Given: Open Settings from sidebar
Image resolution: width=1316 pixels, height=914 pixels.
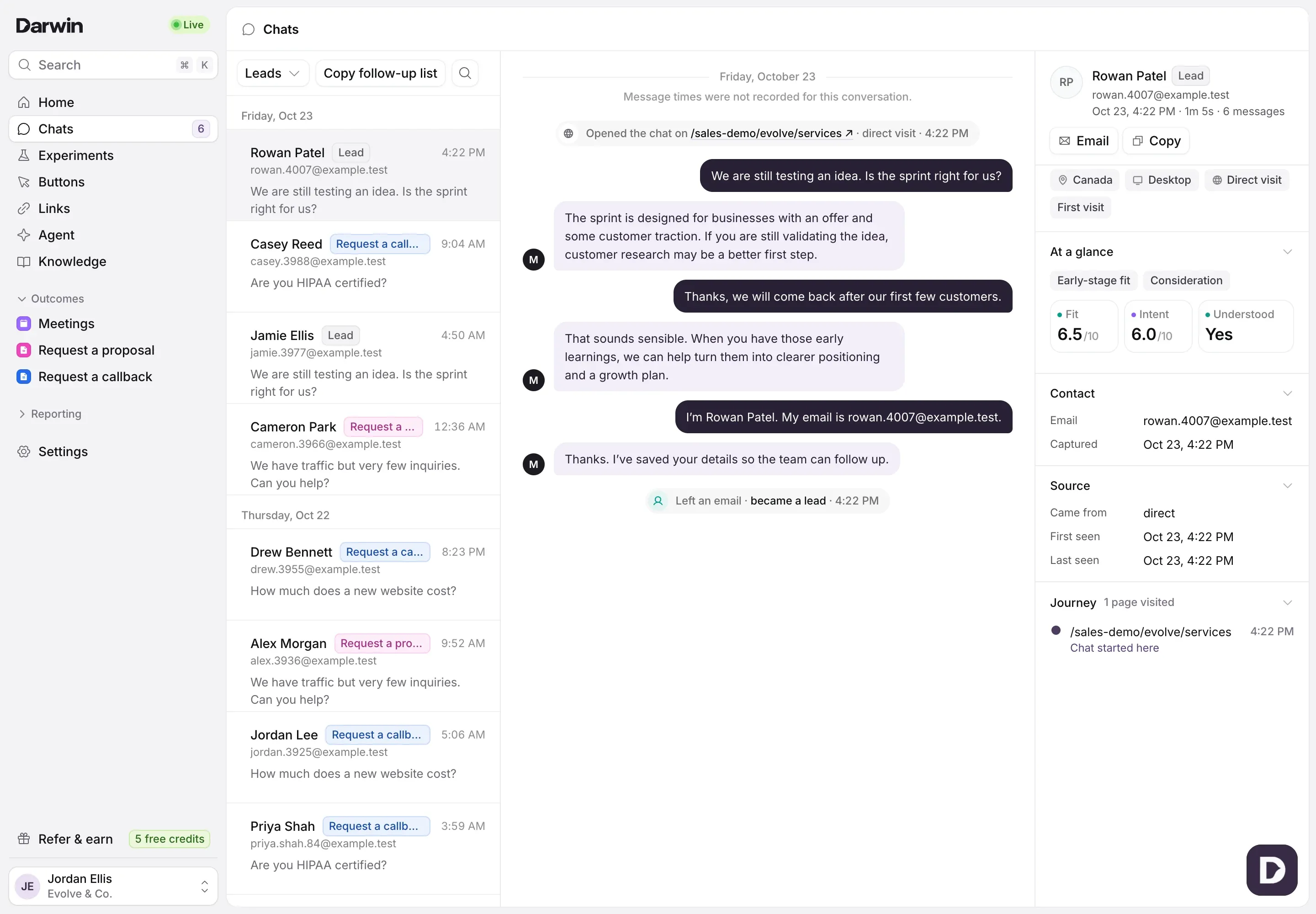Looking at the screenshot, I should [x=113, y=452].
